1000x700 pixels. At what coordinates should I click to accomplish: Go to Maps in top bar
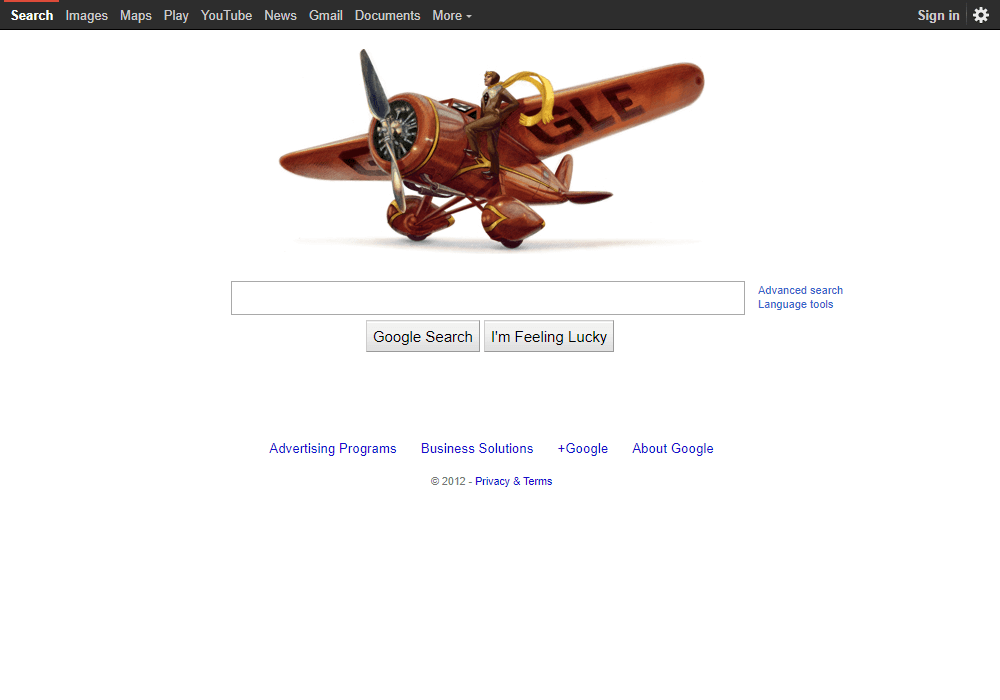(x=136, y=15)
